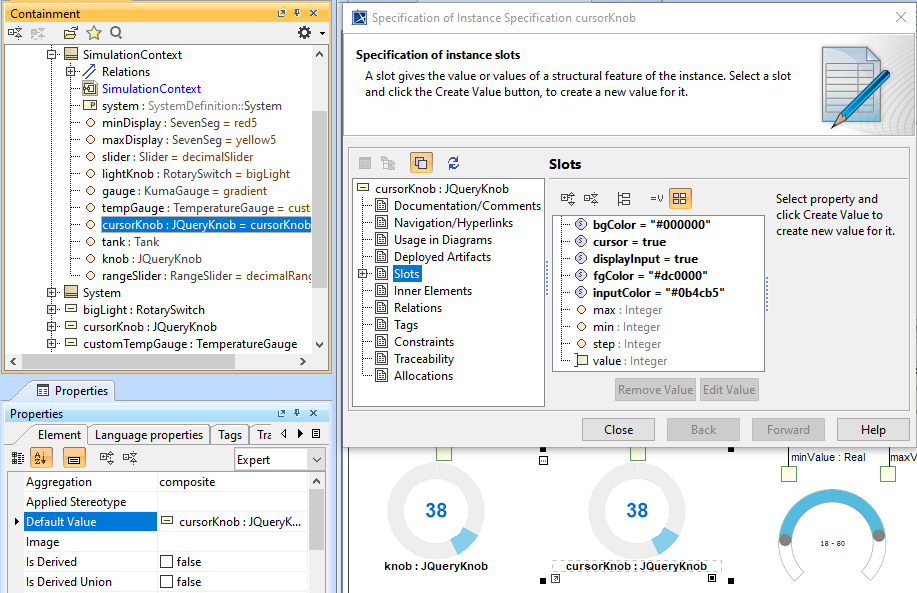Viewport: 917px width, 593px height.
Task: Open the folder icon in Containment toolbar
Action: click(x=71, y=33)
